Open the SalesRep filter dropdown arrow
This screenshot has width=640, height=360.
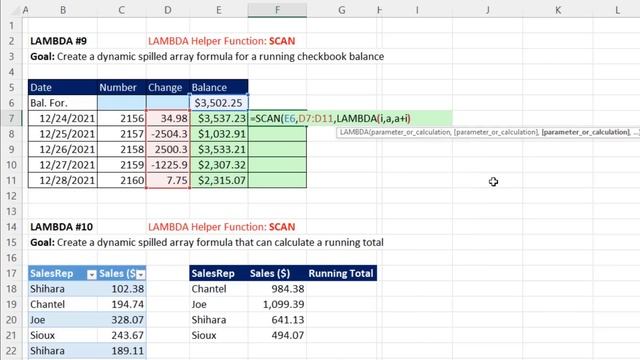[92, 275]
